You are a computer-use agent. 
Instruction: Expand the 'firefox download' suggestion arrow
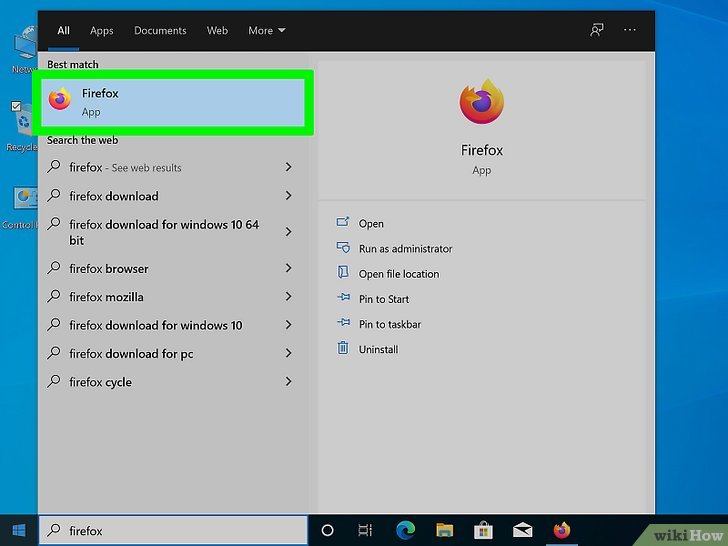[288, 196]
